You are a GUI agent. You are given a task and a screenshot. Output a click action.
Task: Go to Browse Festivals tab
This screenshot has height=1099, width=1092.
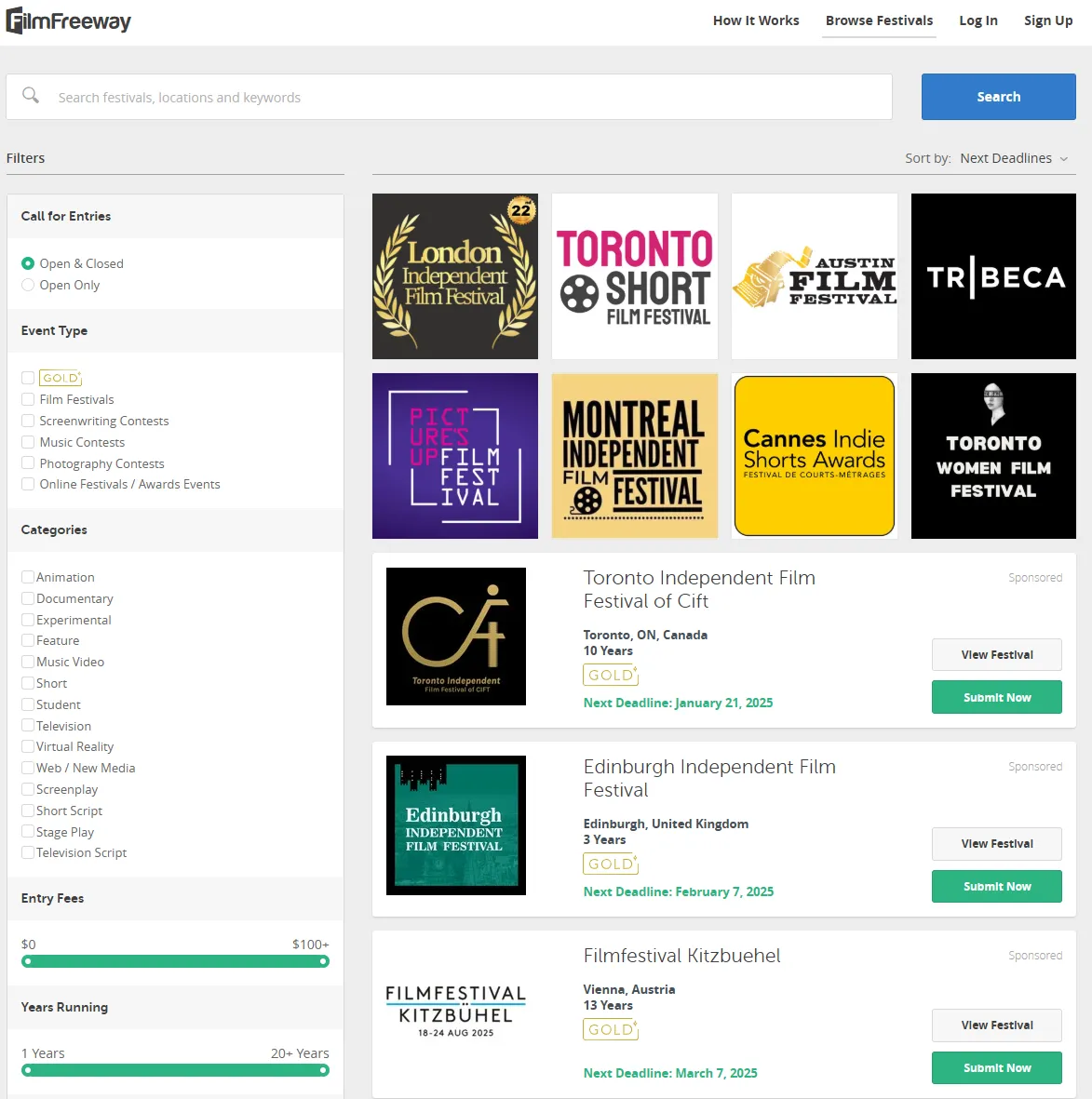point(879,20)
